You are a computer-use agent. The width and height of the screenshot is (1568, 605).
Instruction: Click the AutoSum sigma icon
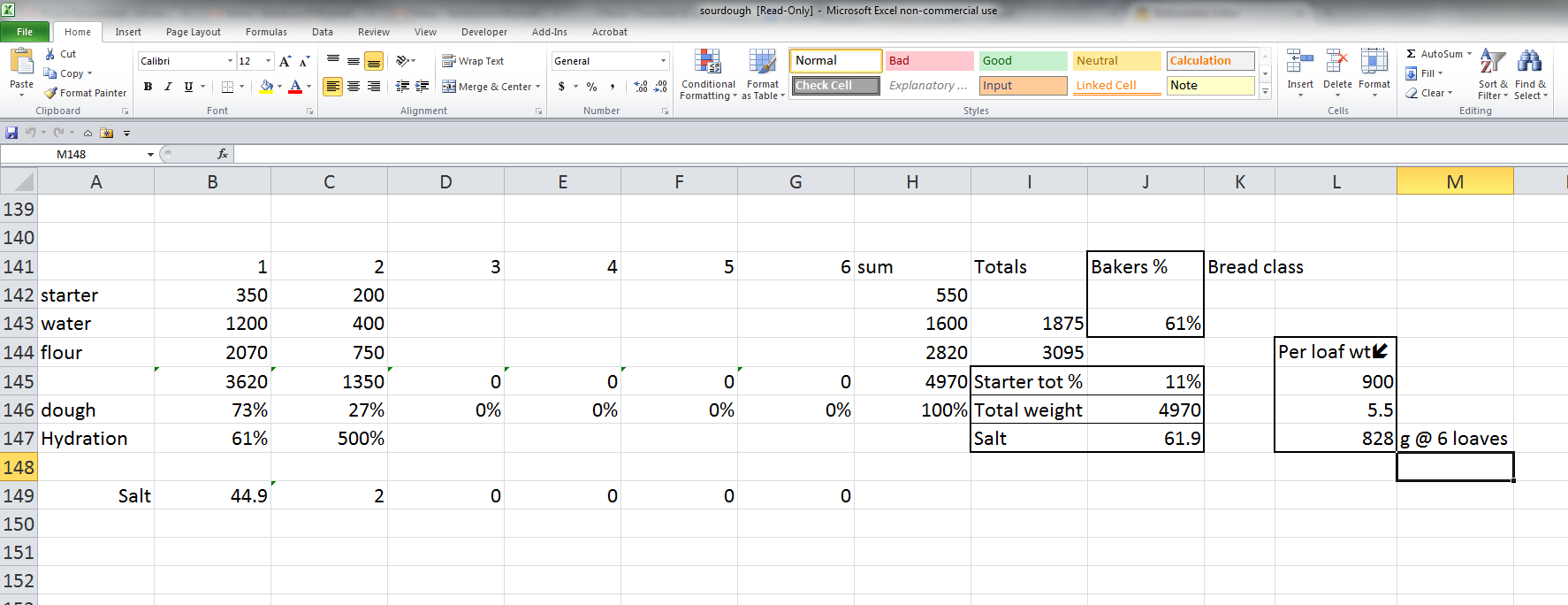coord(1412,54)
